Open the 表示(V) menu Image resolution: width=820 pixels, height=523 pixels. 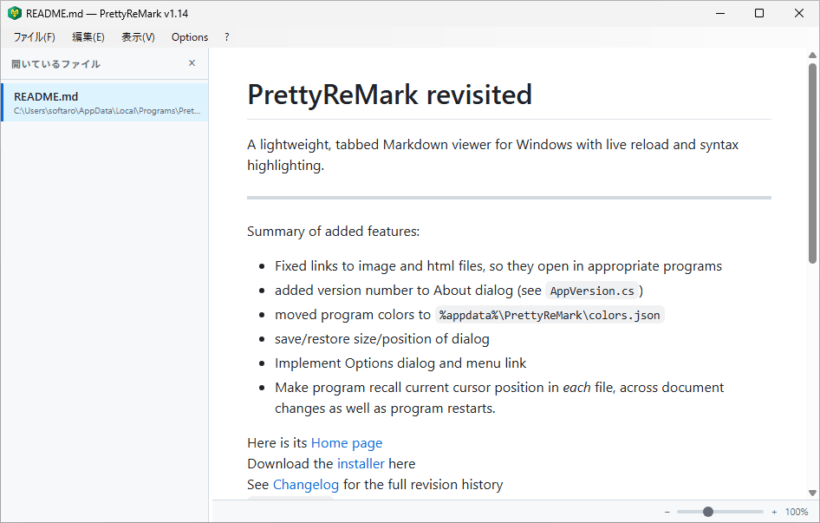coord(138,37)
